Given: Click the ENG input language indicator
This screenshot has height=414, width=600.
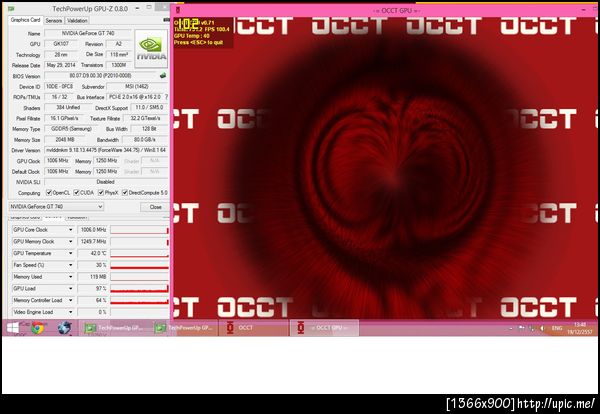Looking at the screenshot, I should [557, 328].
